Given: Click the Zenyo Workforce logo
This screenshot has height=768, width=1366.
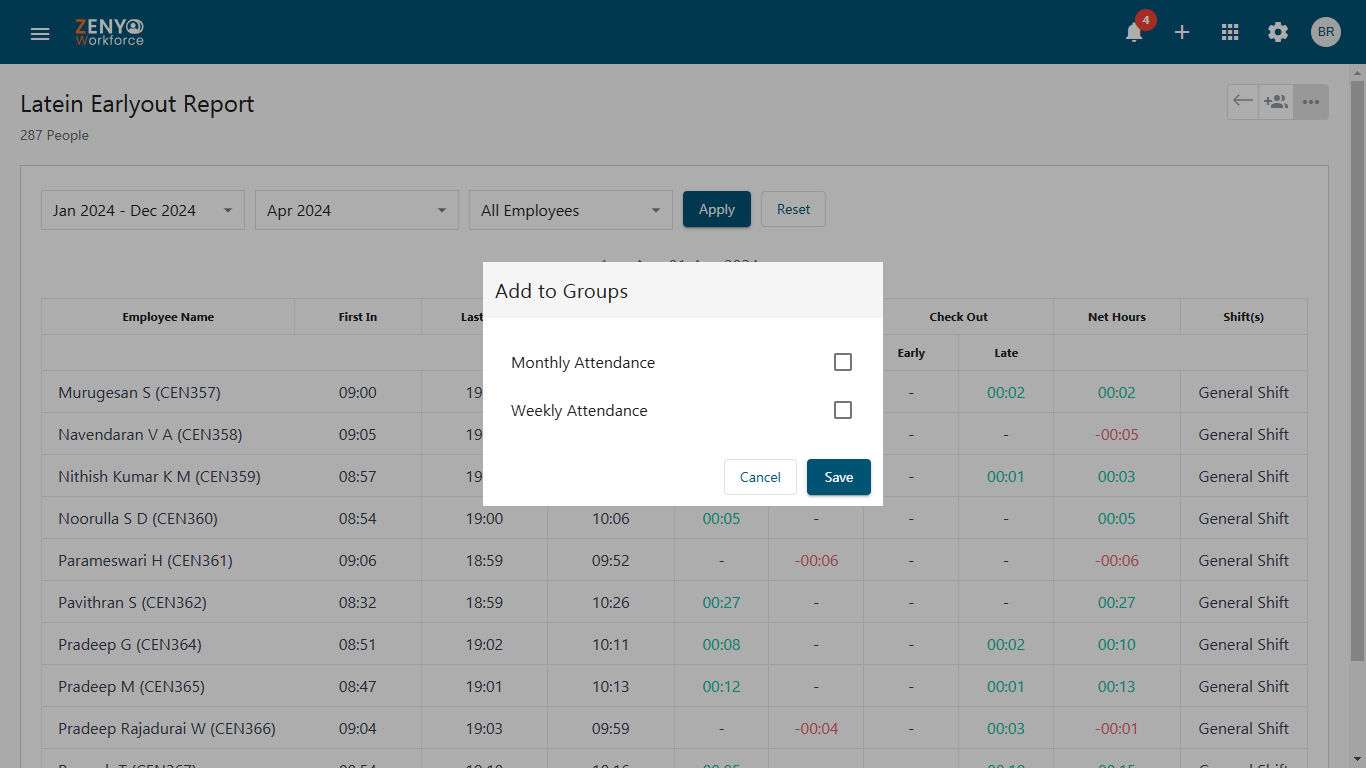Looking at the screenshot, I should (109, 32).
